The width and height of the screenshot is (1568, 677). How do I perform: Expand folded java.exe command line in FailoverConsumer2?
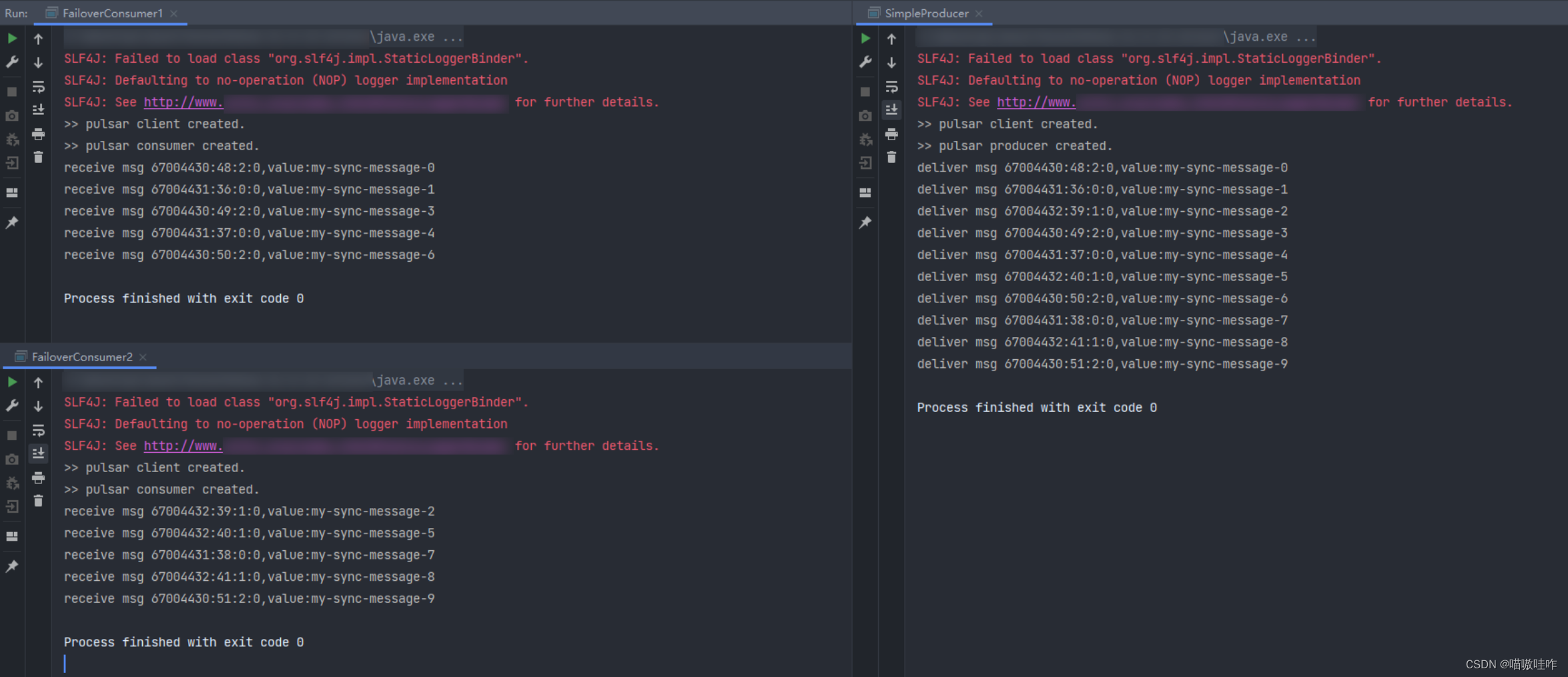264,381
